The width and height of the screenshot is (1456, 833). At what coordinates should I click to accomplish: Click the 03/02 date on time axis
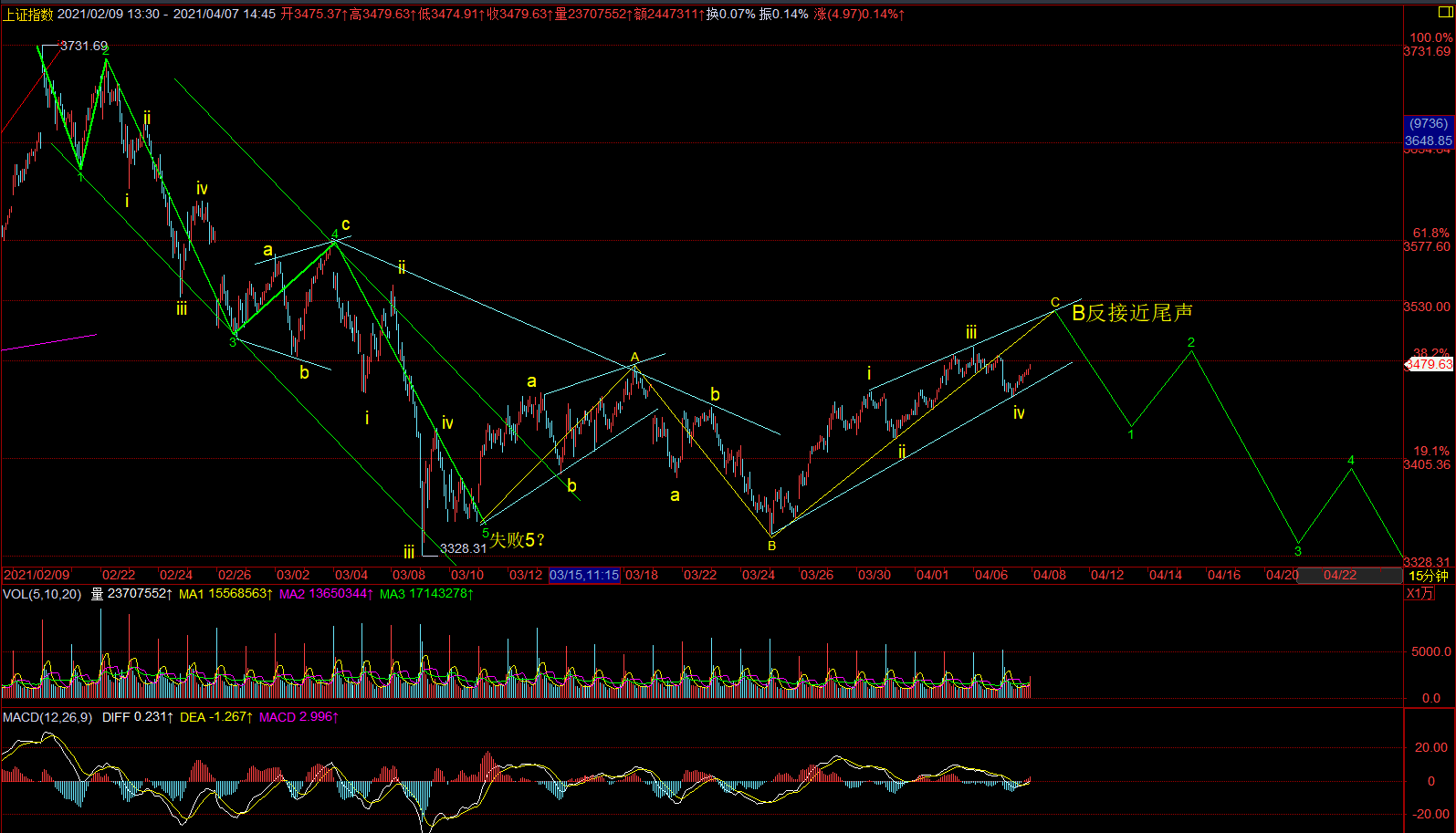tap(293, 575)
